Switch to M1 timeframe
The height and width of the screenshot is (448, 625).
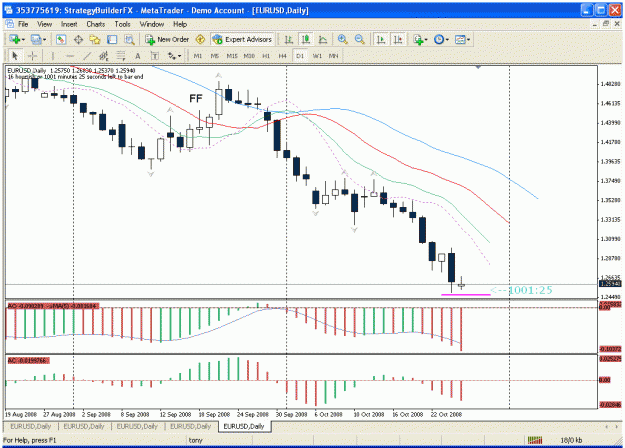198,56
